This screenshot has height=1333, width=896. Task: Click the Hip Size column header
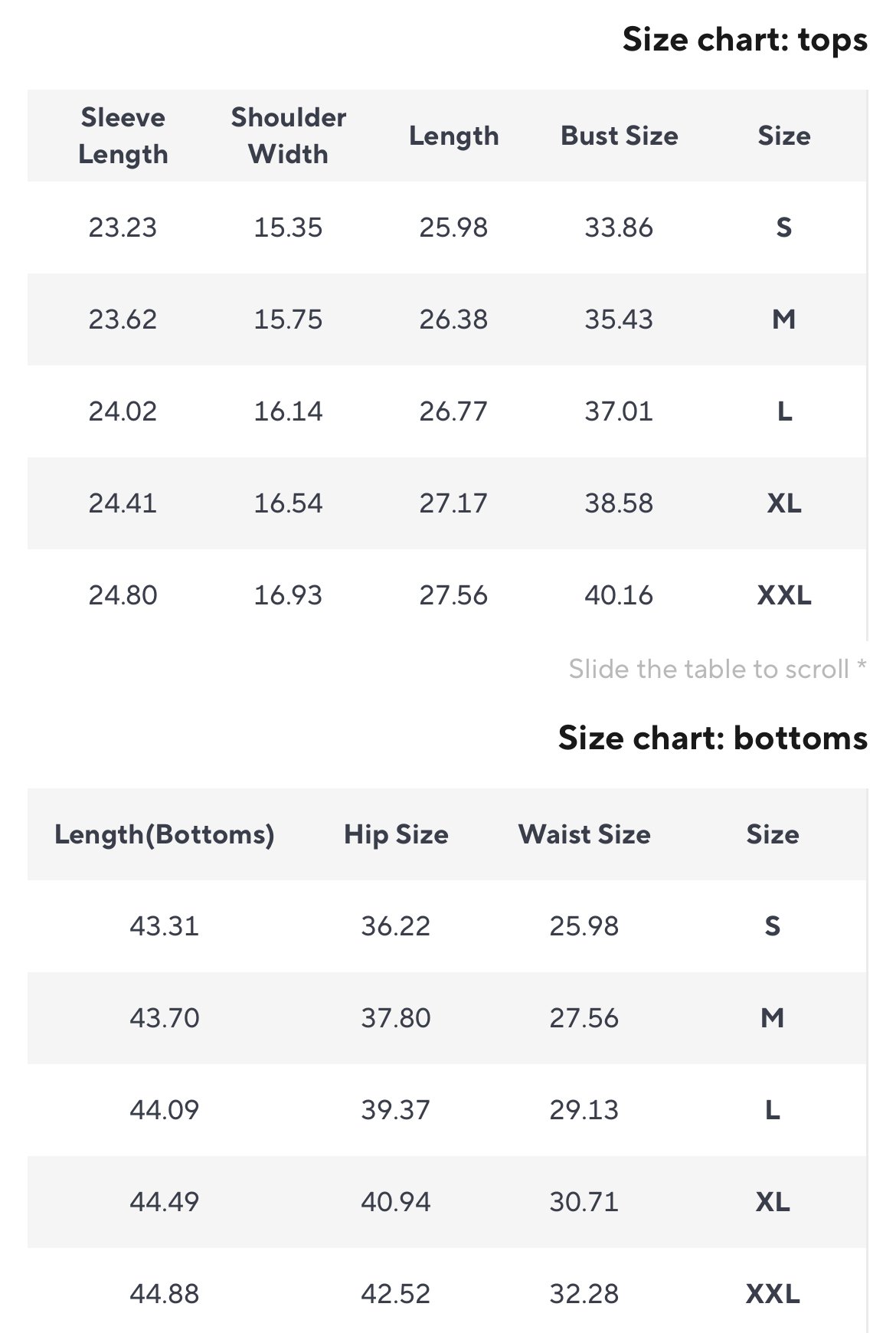pyautogui.click(x=396, y=834)
